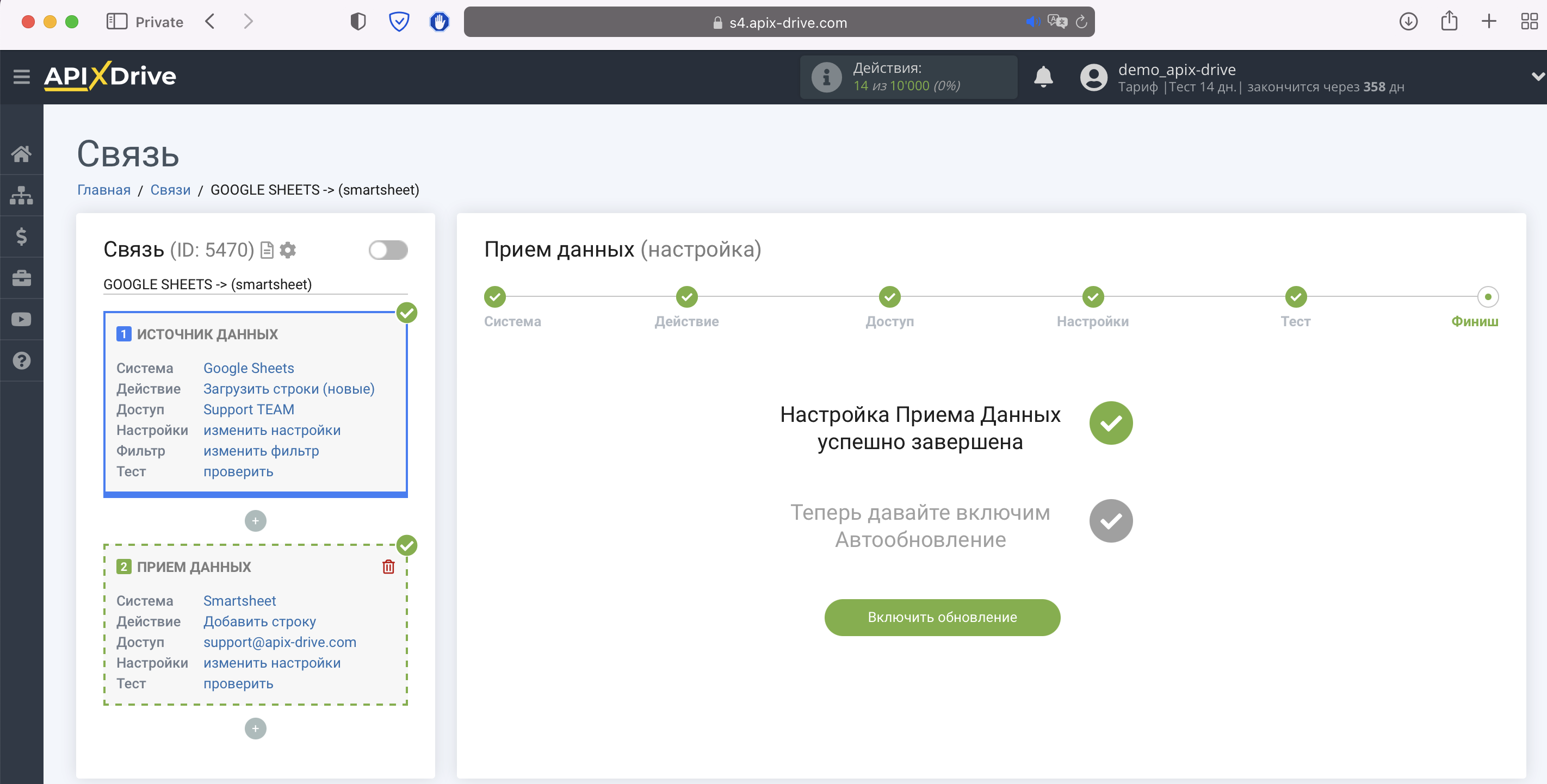The height and width of the screenshot is (784, 1547).
Task: Click the blue checkmark shield extension
Action: pos(399,22)
